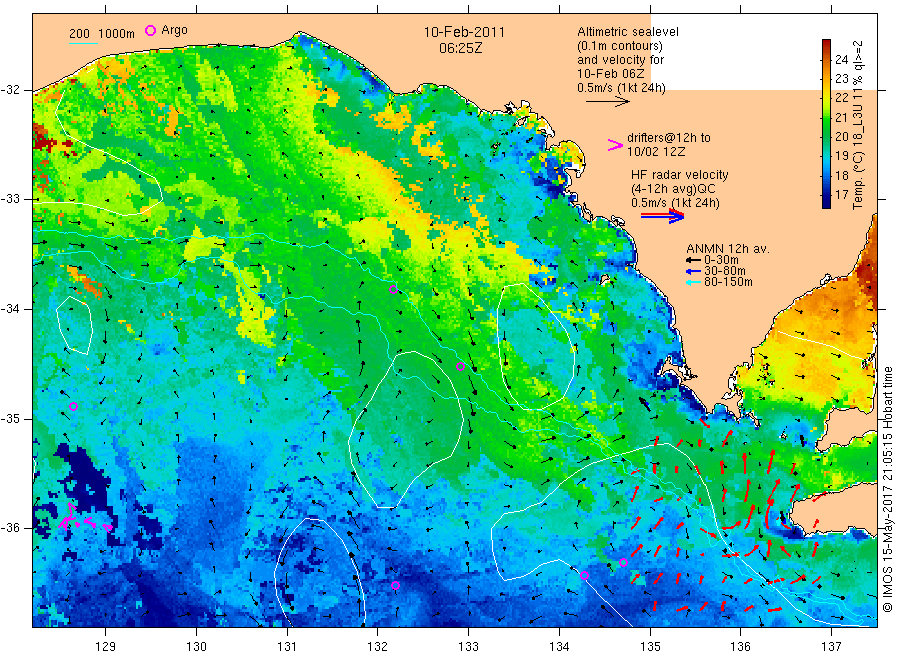Screen dimensions: 900x660
Task: Click the 'ANMN 12h av.' legend heading
Action: pyautogui.click(x=728, y=249)
